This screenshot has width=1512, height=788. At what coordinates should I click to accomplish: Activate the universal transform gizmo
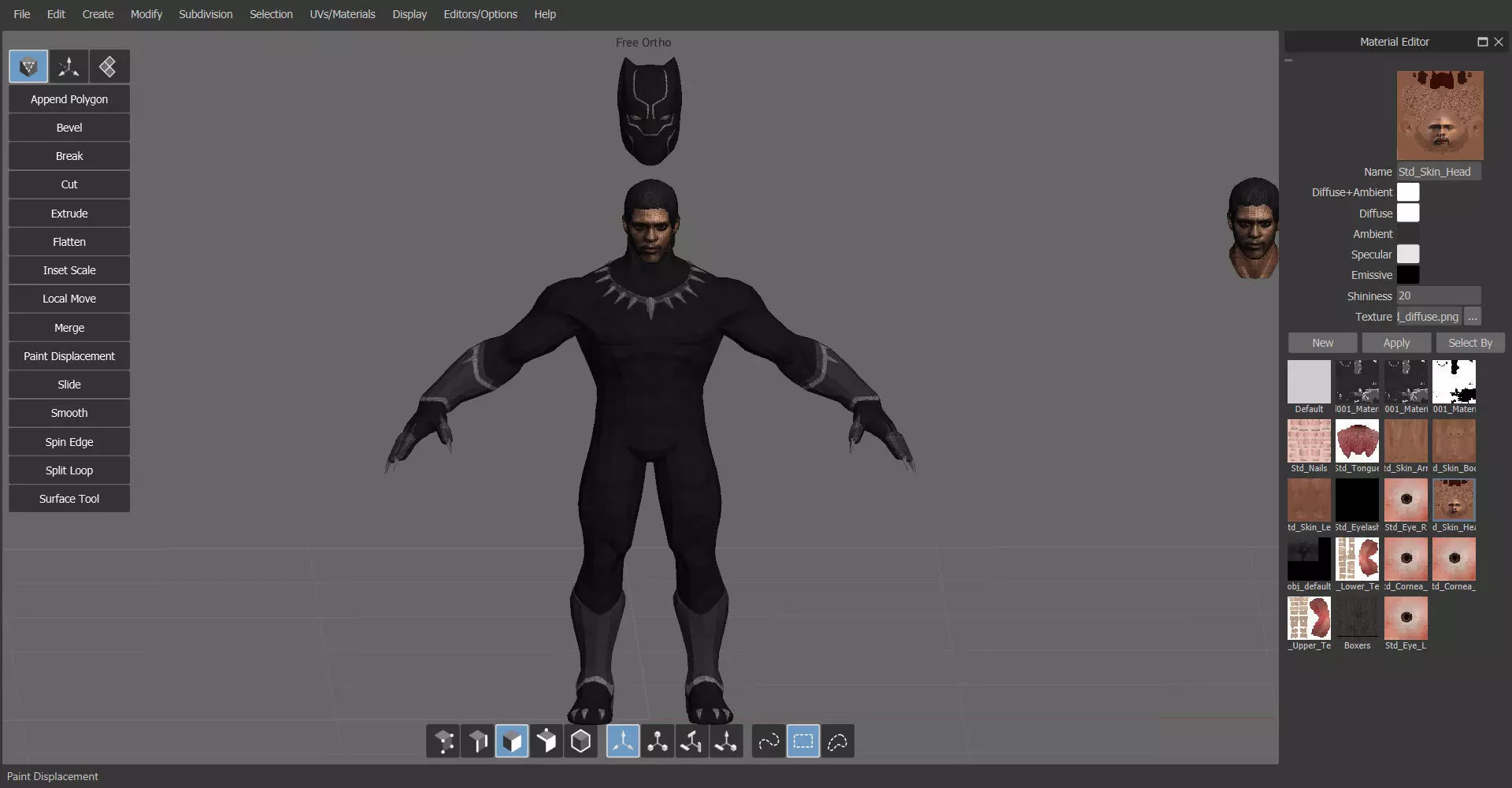(x=726, y=742)
